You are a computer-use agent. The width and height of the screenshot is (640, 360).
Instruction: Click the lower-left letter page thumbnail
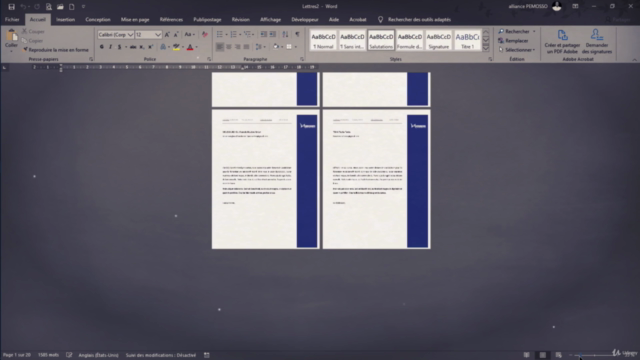coord(265,179)
